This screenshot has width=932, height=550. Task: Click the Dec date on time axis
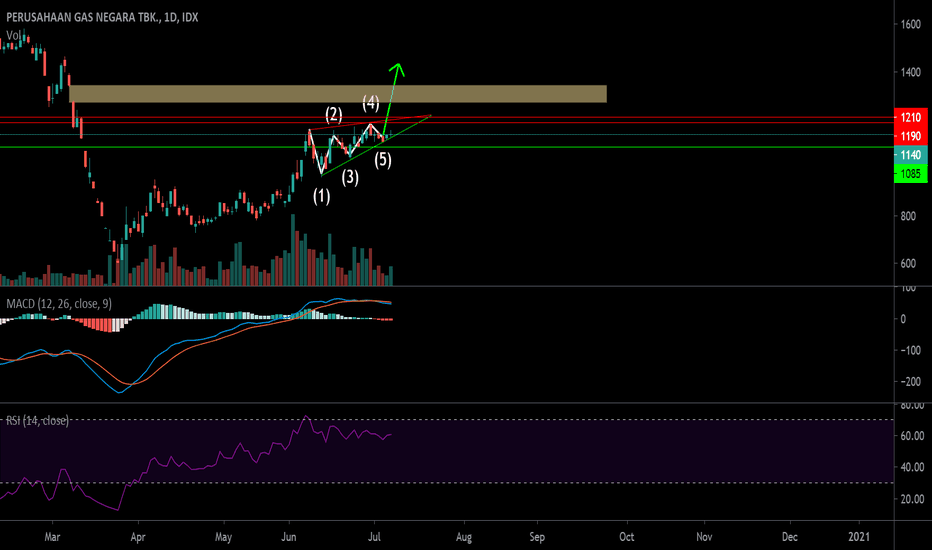pos(789,537)
